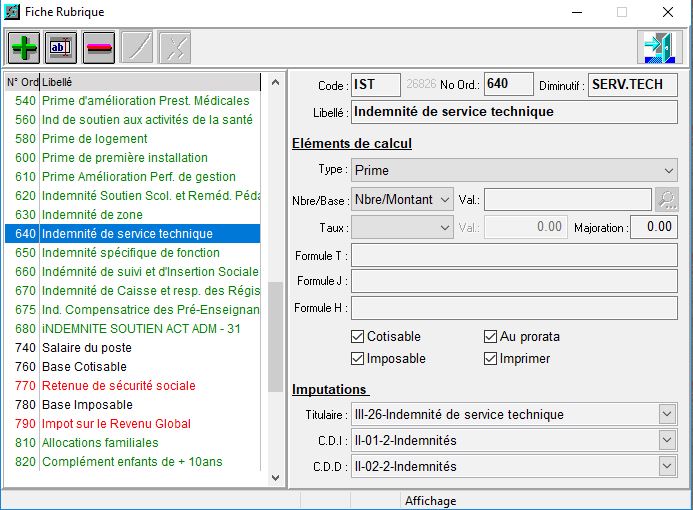Viewport: 693px width, 510px height.
Task: Toggle the Imprimer checkbox
Action: [x=490, y=358]
